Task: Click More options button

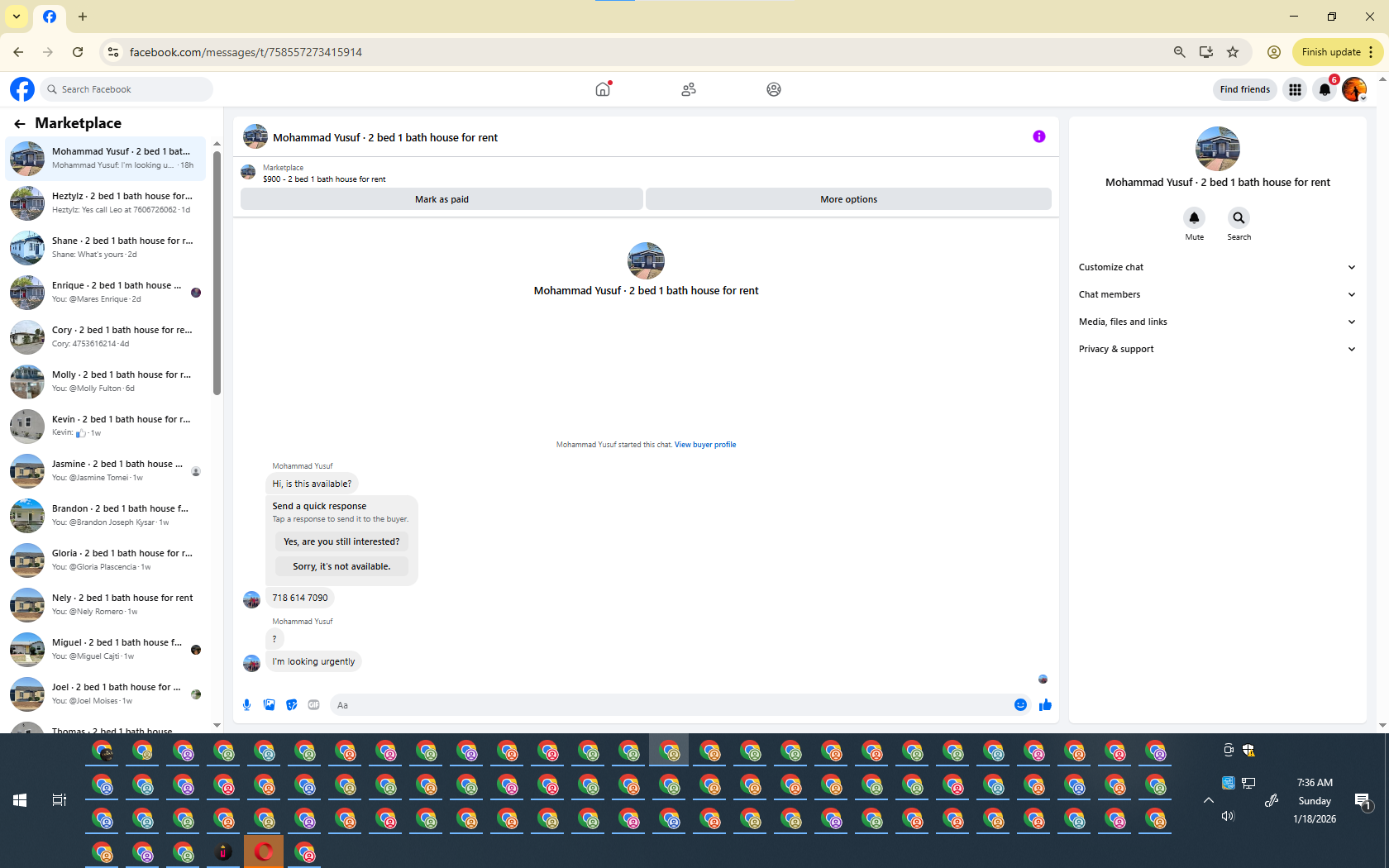Action: click(x=848, y=199)
